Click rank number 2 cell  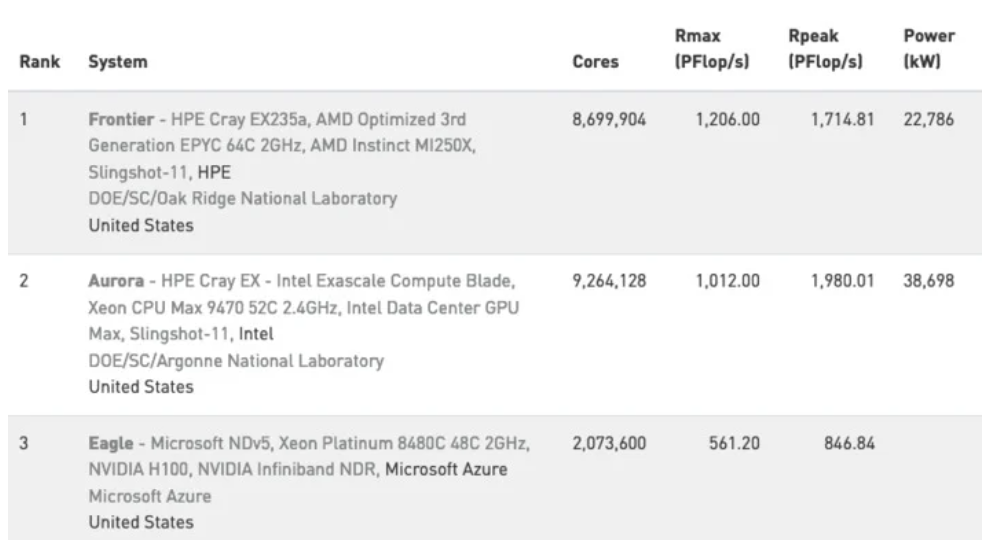(24, 282)
